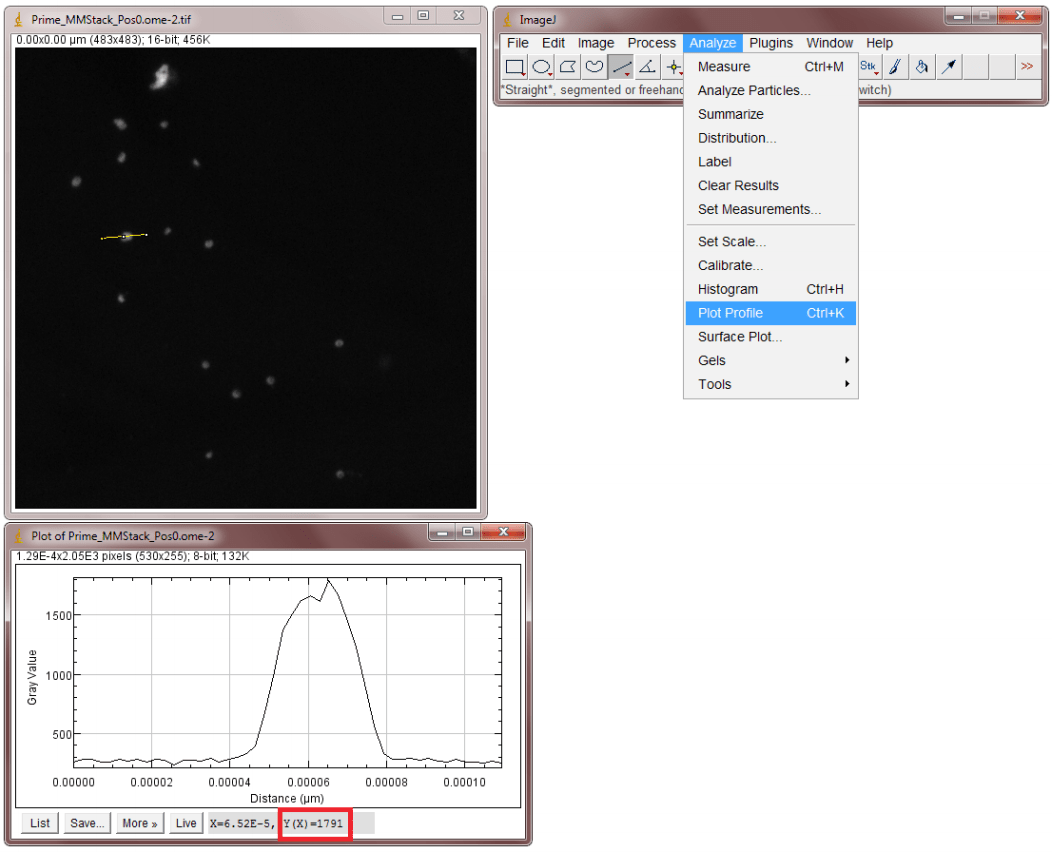Viewport: 1054px width, 853px height.
Task: Select the Straight line tool
Action: click(x=621, y=67)
